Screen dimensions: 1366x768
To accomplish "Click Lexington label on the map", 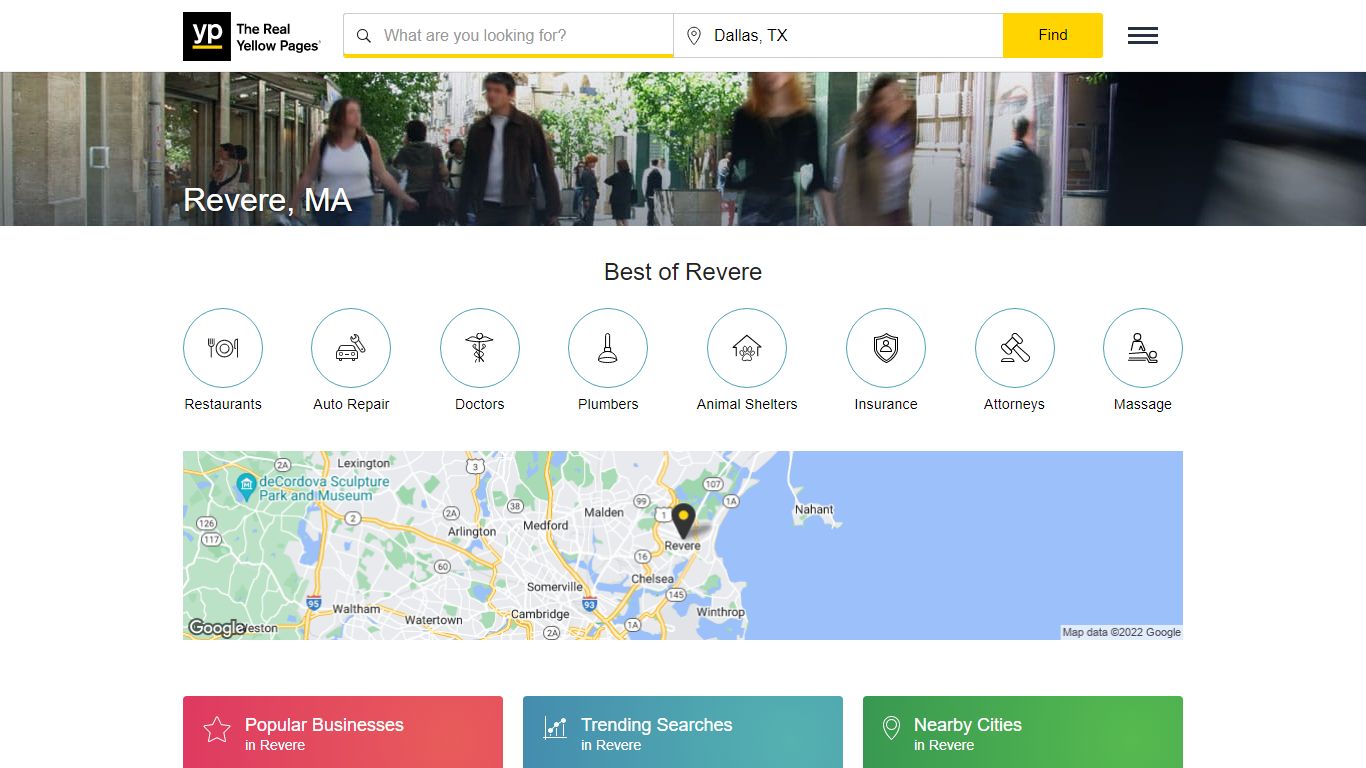I will 364,463.
